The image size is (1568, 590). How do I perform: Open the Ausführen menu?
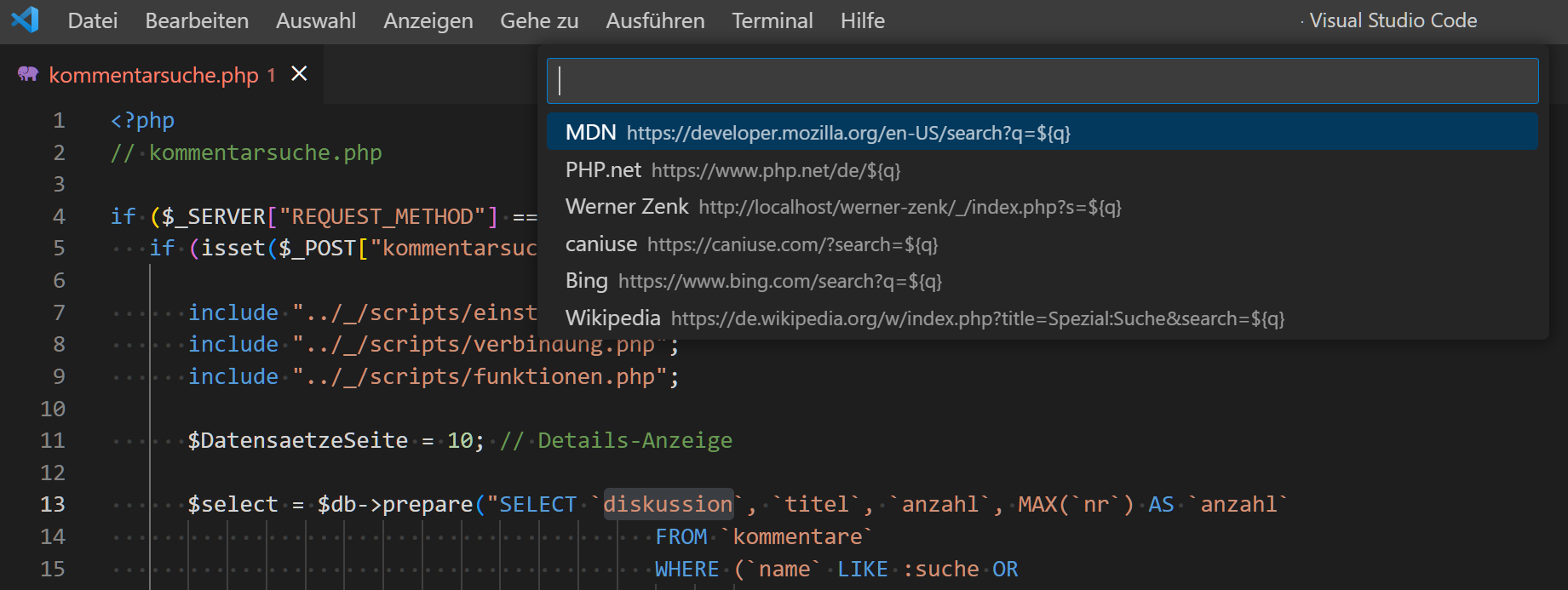pyautogui.click(x=655, y=20)
